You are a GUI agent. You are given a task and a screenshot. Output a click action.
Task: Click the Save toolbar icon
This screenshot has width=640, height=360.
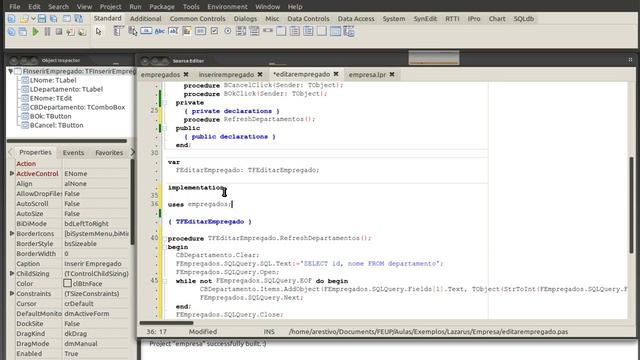coord(42,19)
